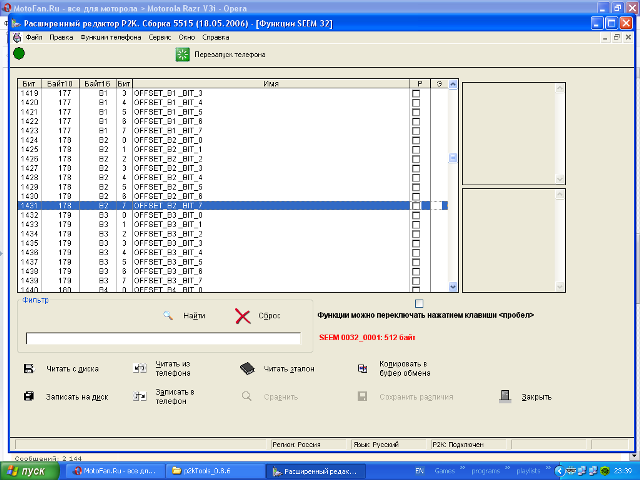
Task: Toggle P checkbox for OFFSET_B3_BIT_7
Action: tap(416, 281)
